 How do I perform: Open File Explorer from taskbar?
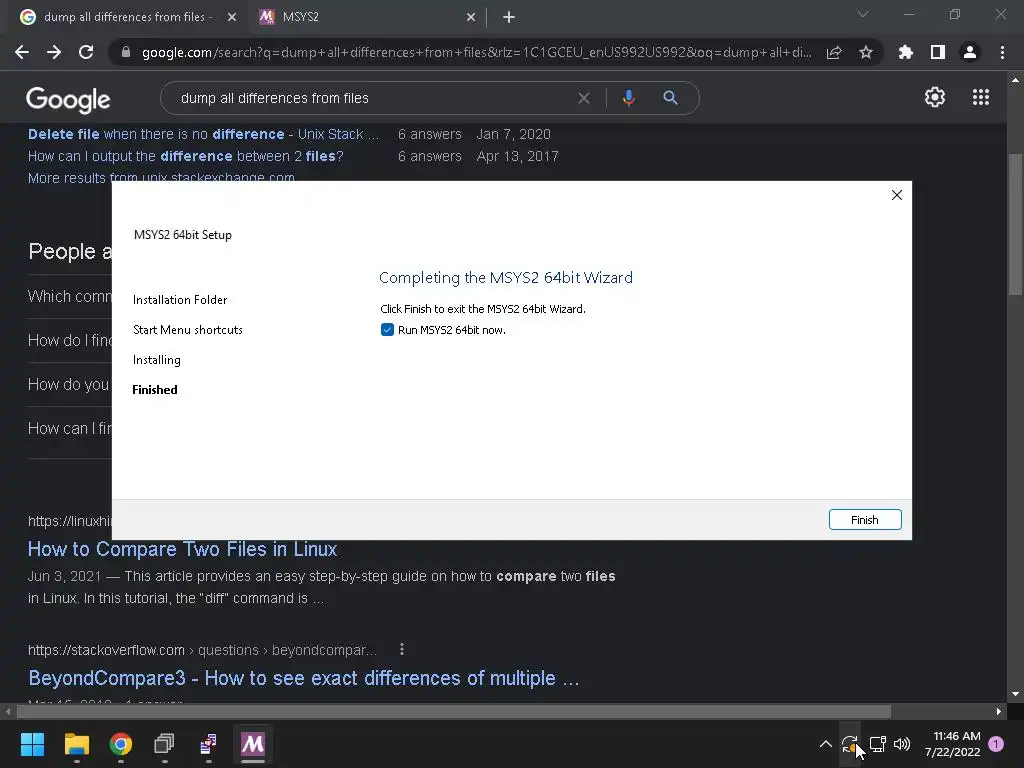click(x=76, y=744)
